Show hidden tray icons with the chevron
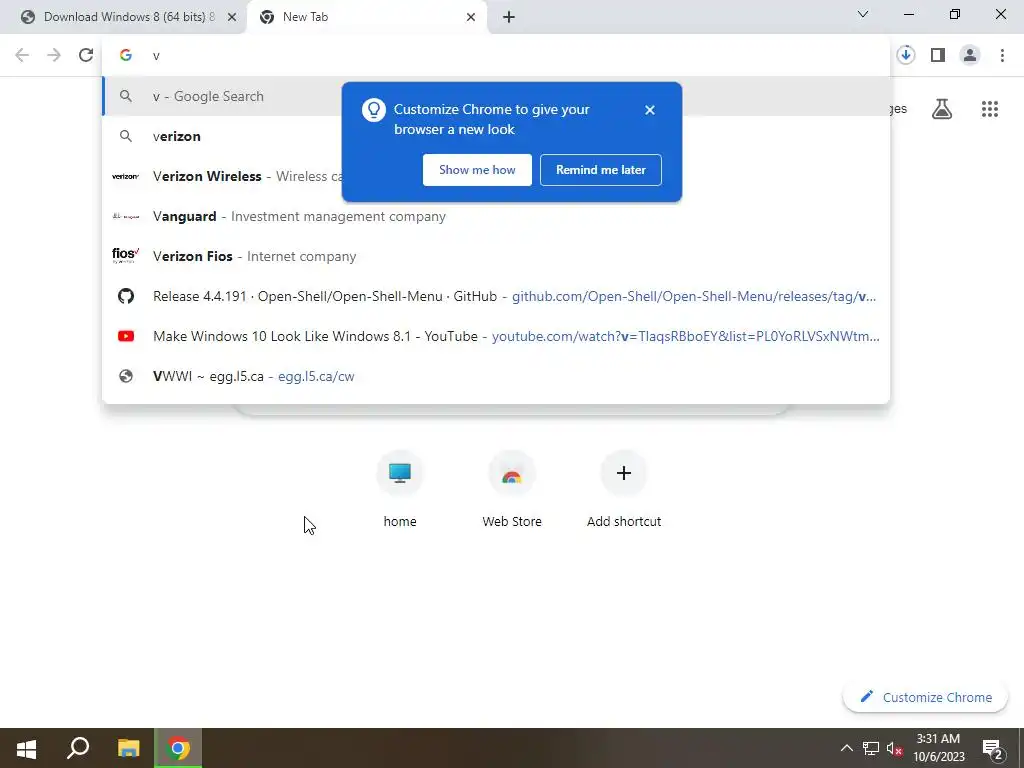The image size is (1024, 768). 846,748
